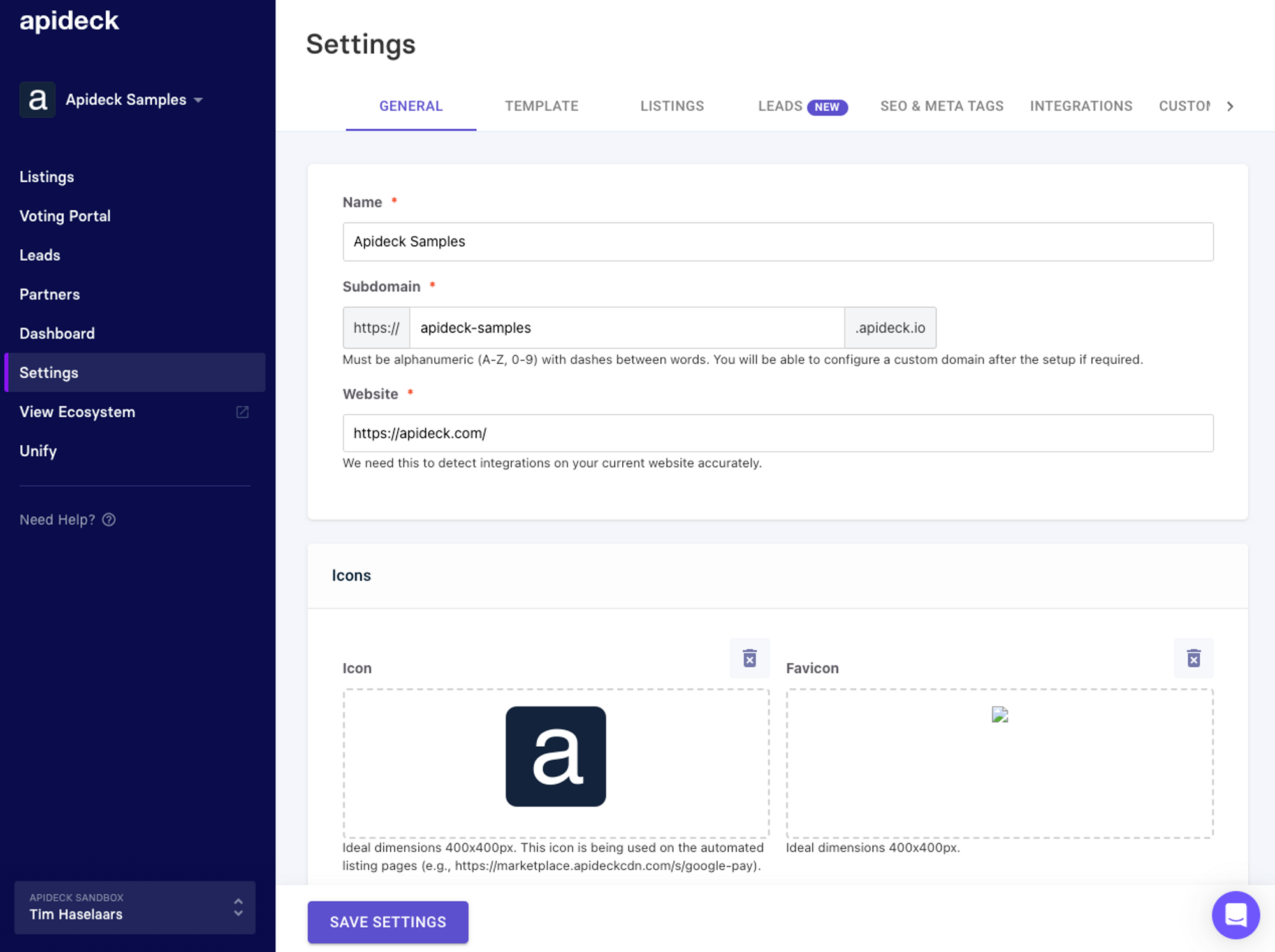This screenshot has height=952, width=1275.
Task: Open the Integrations tab
Action: [x=1081, y=106]
